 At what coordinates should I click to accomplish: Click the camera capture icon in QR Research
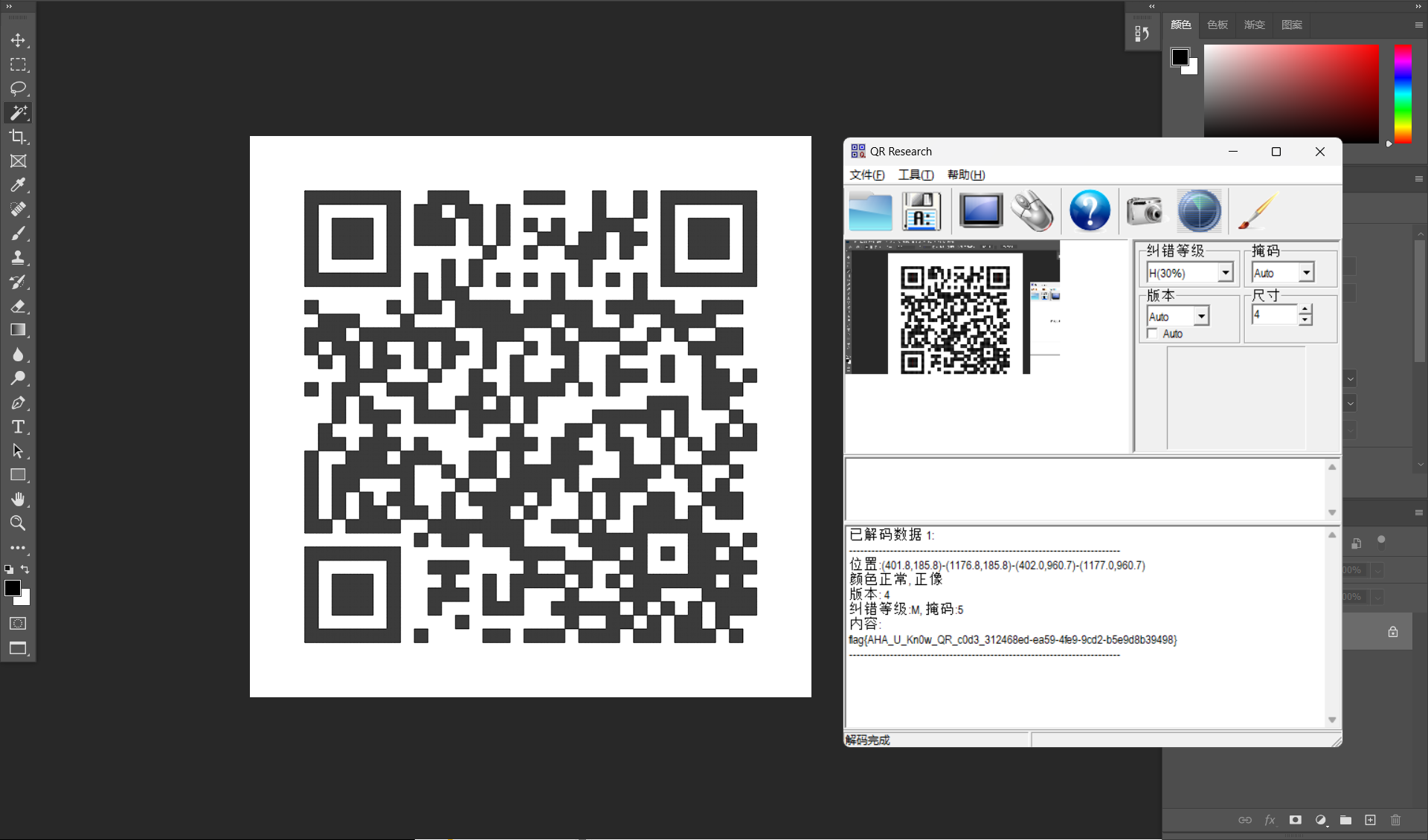tap(1145, 212)
